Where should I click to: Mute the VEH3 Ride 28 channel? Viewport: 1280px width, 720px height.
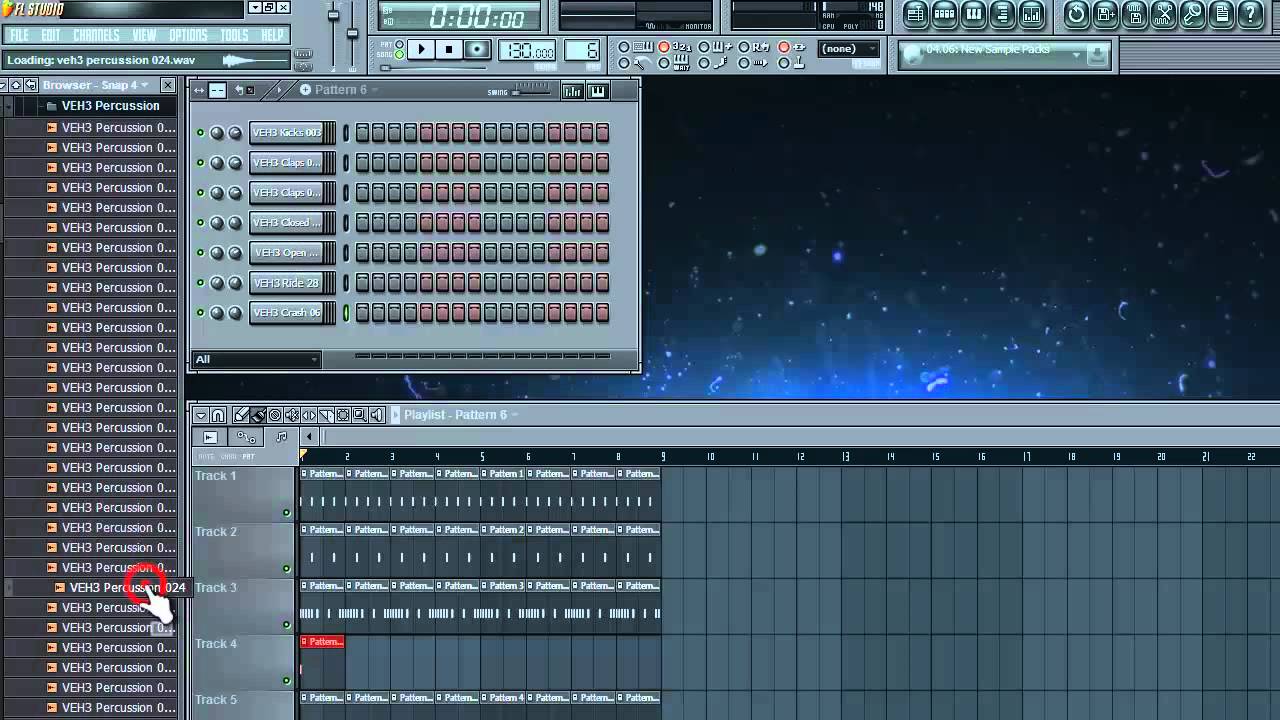pyautogui.click(x=200, y=283)
